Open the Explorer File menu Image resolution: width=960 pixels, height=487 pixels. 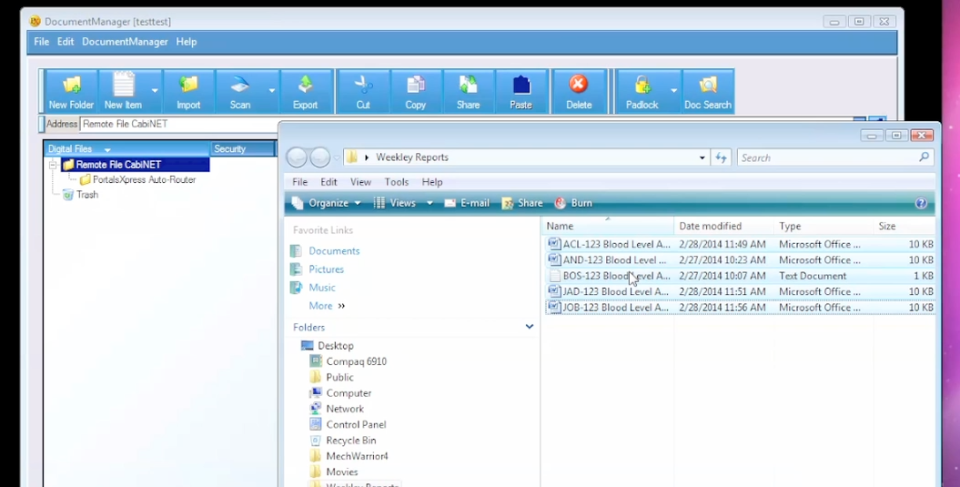299,182
